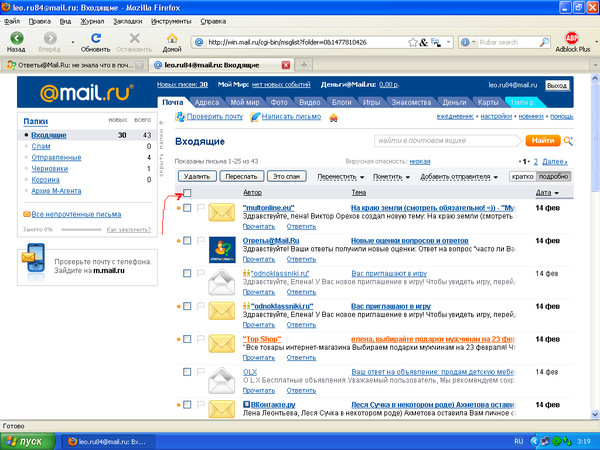This screenshot has height=450, width=600.
Task: Open the Знакомства tab
Action: tap(411, 102)
